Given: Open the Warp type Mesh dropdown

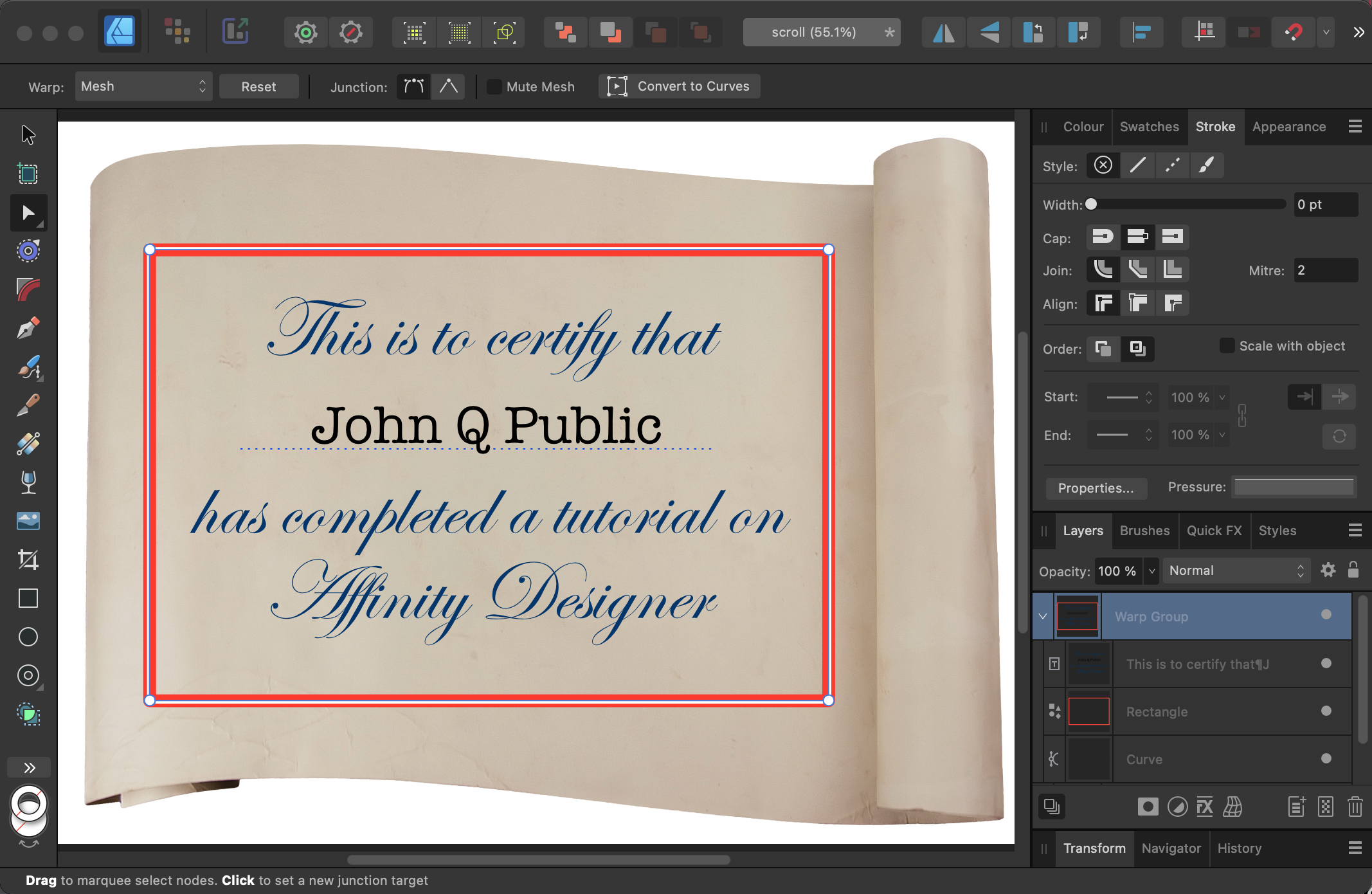Looking at the screenshot, I should (x=143, y=87).
